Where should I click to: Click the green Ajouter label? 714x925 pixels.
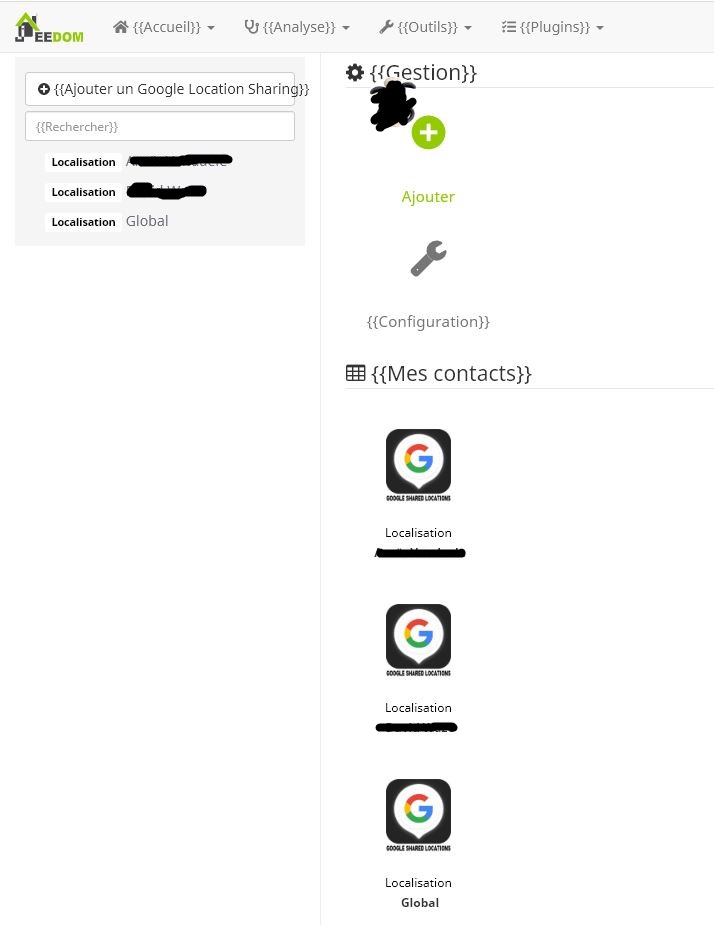tap(428, 196)
